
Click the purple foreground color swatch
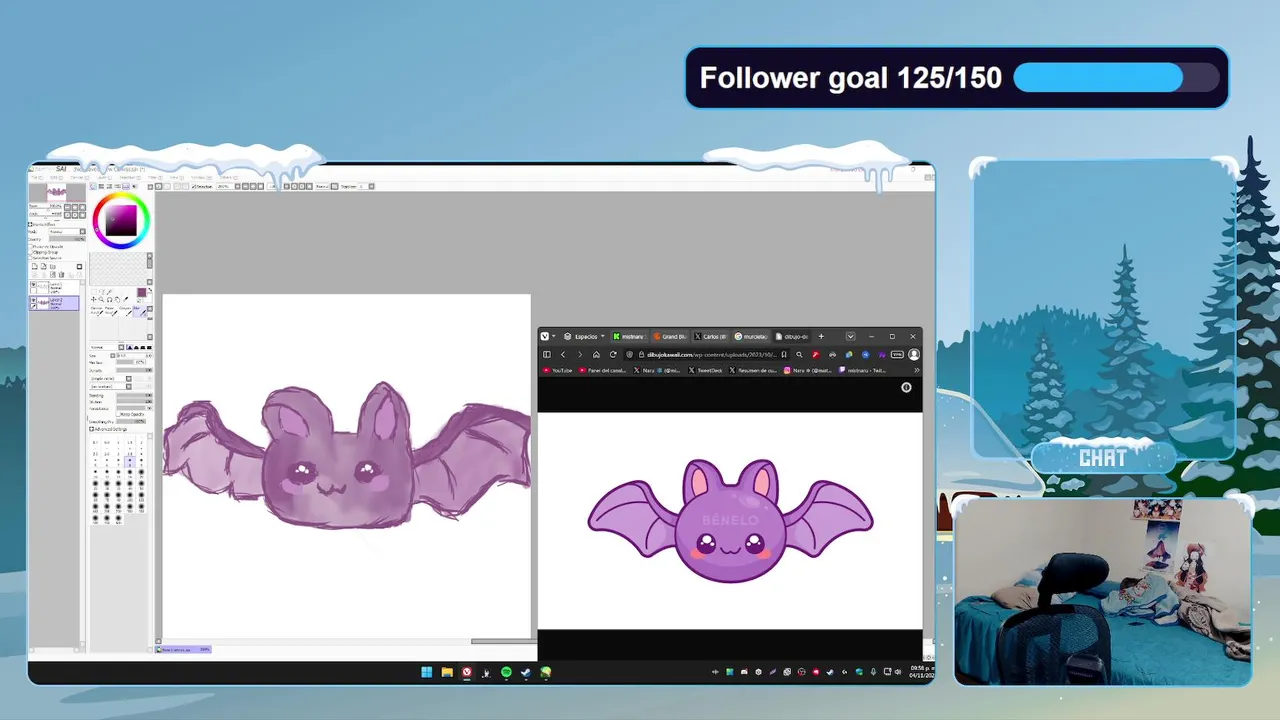coord(142,292)
